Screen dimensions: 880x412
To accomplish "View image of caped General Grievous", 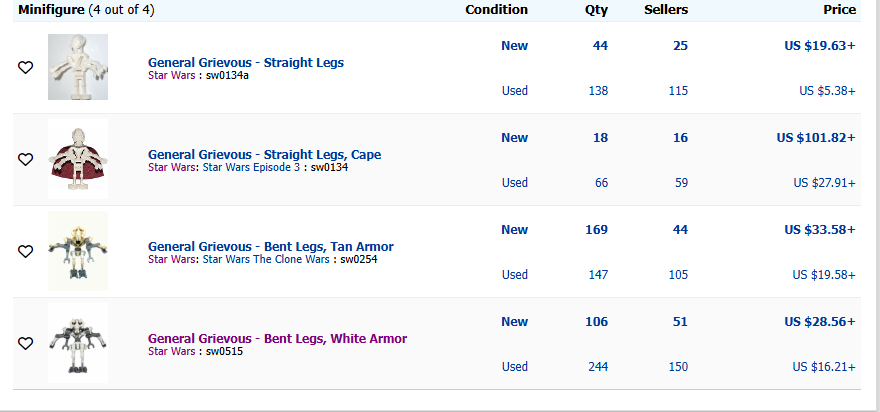I will coord(78,159).
